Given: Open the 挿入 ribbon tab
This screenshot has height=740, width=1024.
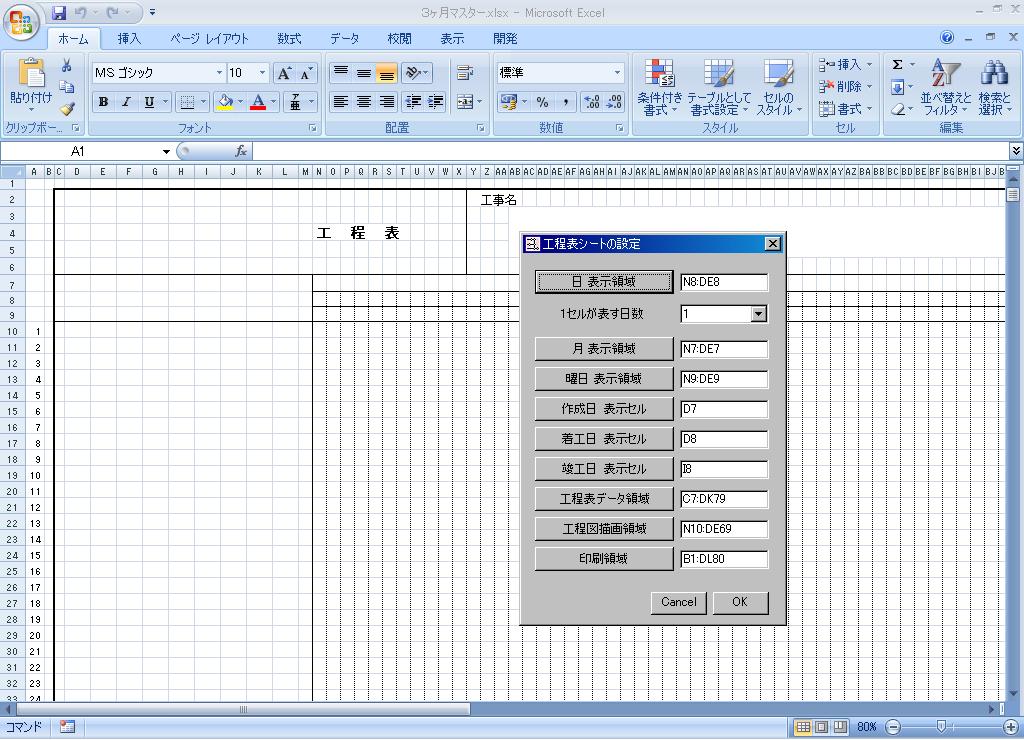Looking at the screenshot, I should pos(129,39).
